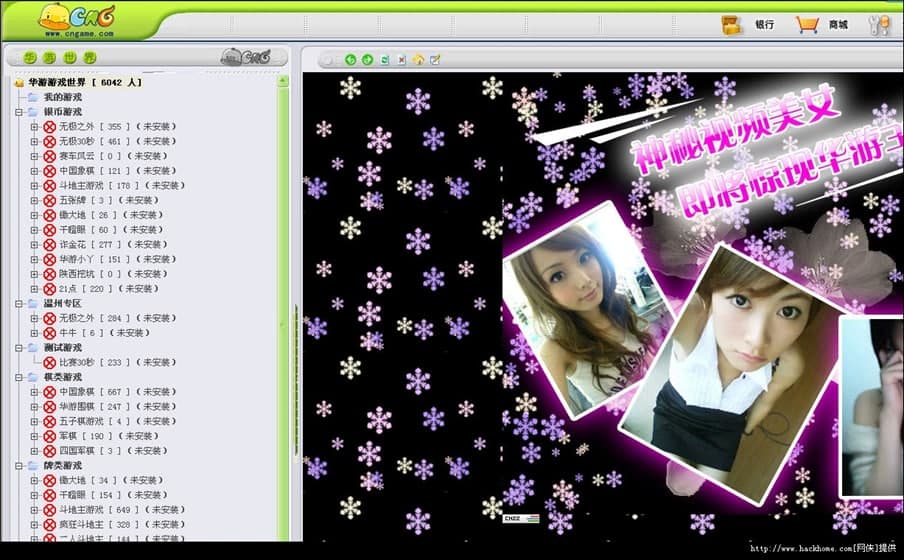Viewport: 904px width, 560px height.
Task: Click the first green circle 华 button
Action: click(30, 58)
